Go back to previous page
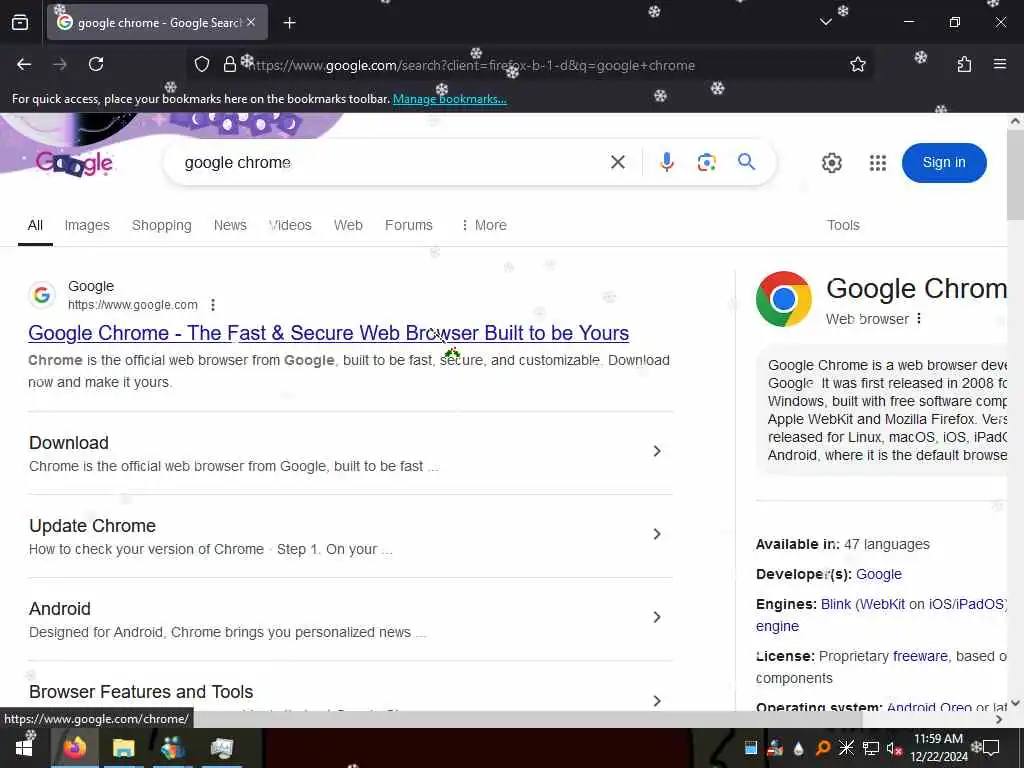 pyautogui.click(x=24, y=64)
